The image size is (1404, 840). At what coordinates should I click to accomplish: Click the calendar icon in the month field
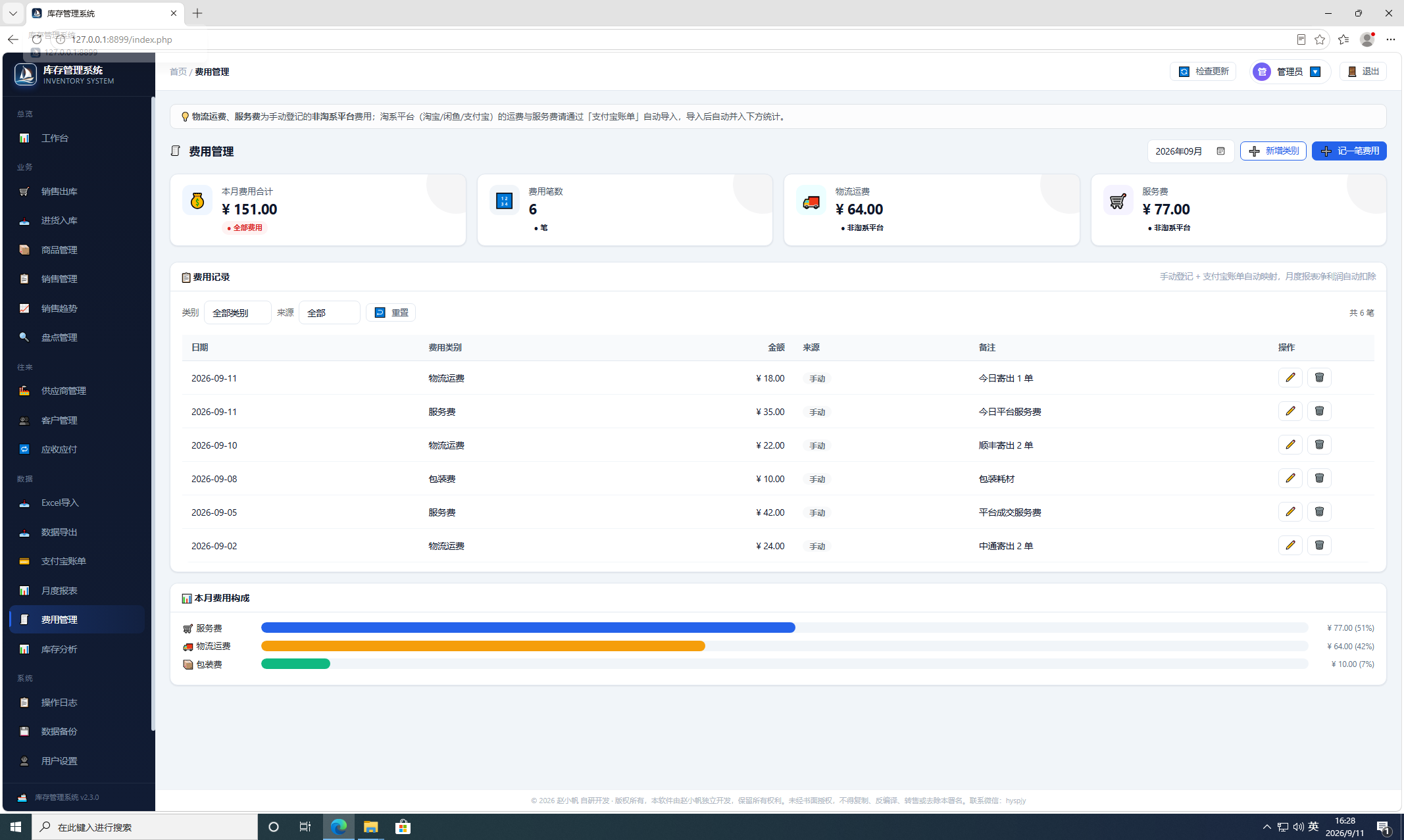point(1220,151)
